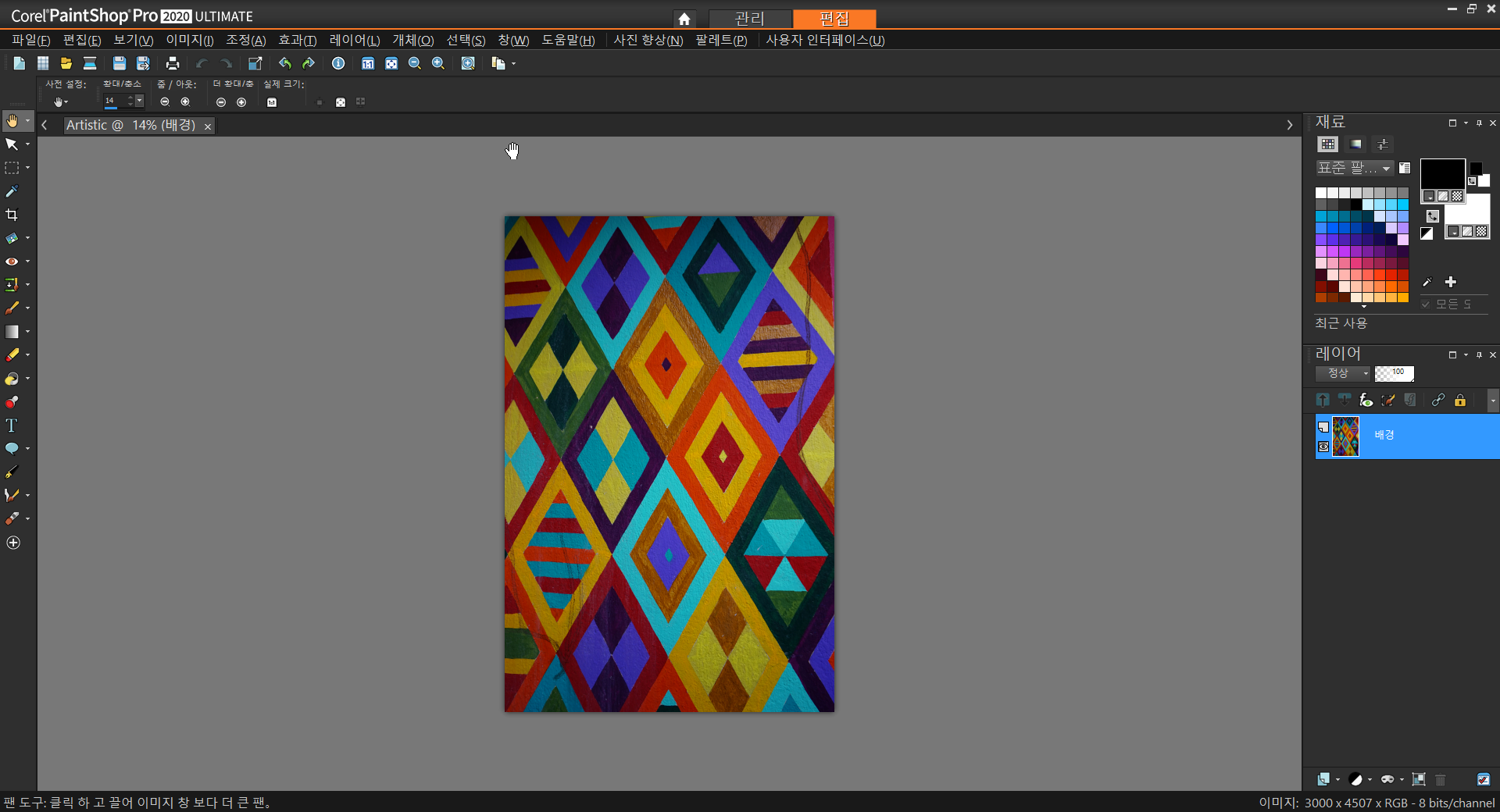Image resolution: width=1500 pixels, height=812 pixels.
Task: Open the foreground style dropdown button
Action: point(1429,196)
